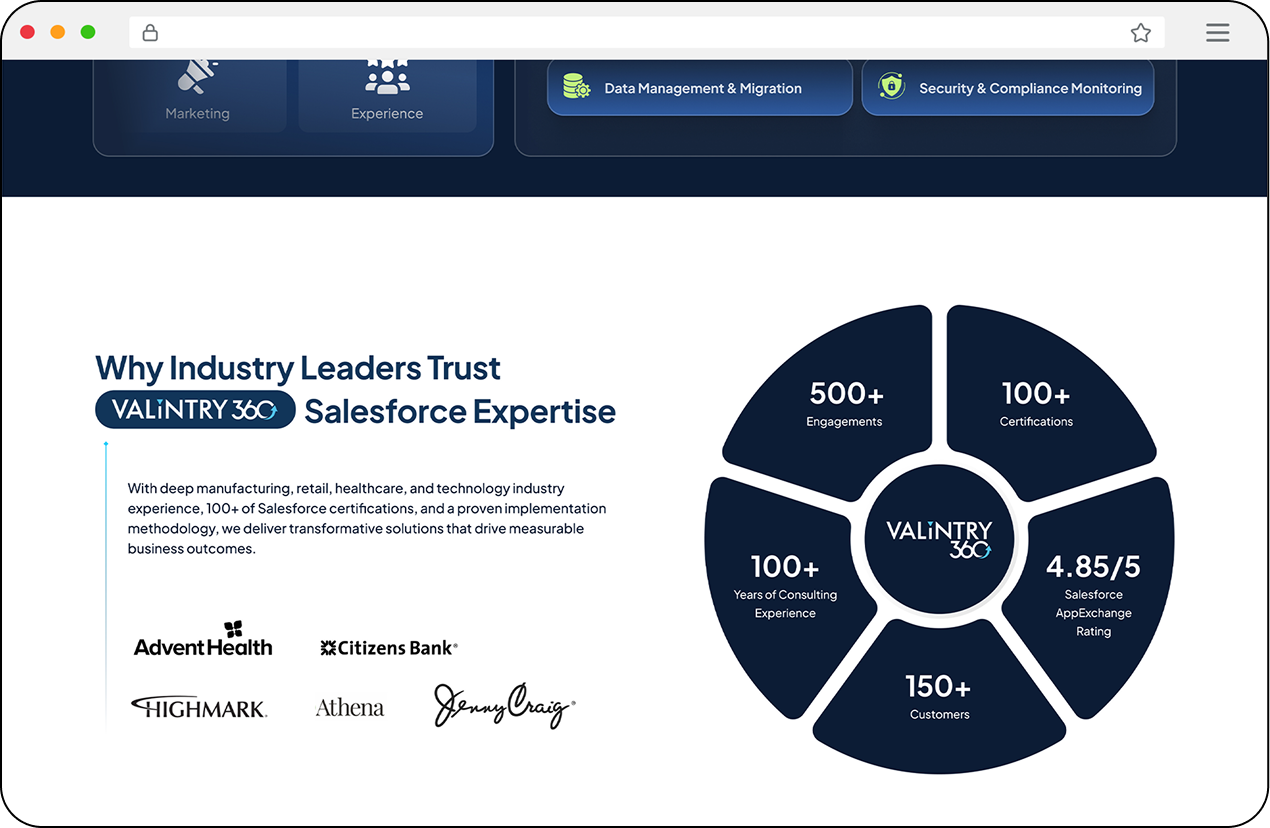Click the VALiNTRY 360 logo in chart center
This screenshot has width=1270, height=828.
939,539
